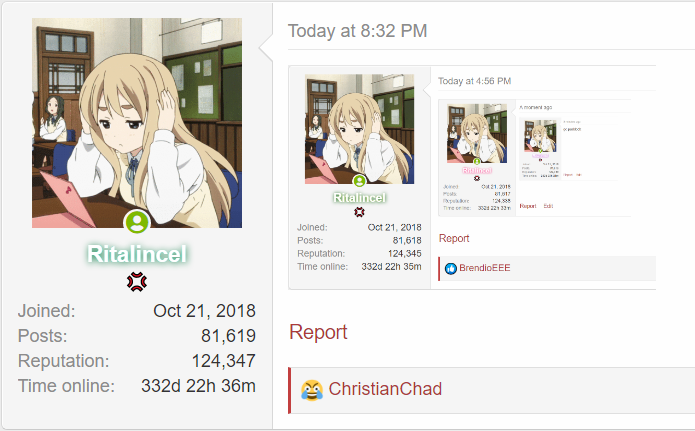Click the main post's Time online value 332d 22h 36m

pos(198,386)
